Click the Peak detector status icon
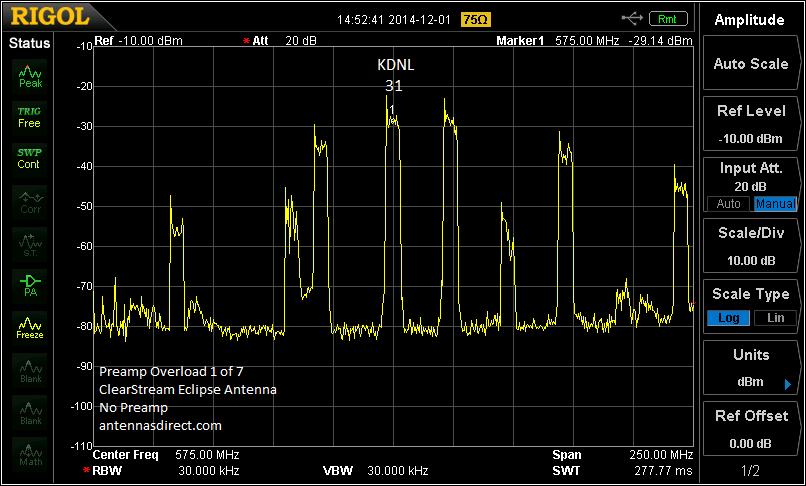806x486 pixels. coord(30,77)
